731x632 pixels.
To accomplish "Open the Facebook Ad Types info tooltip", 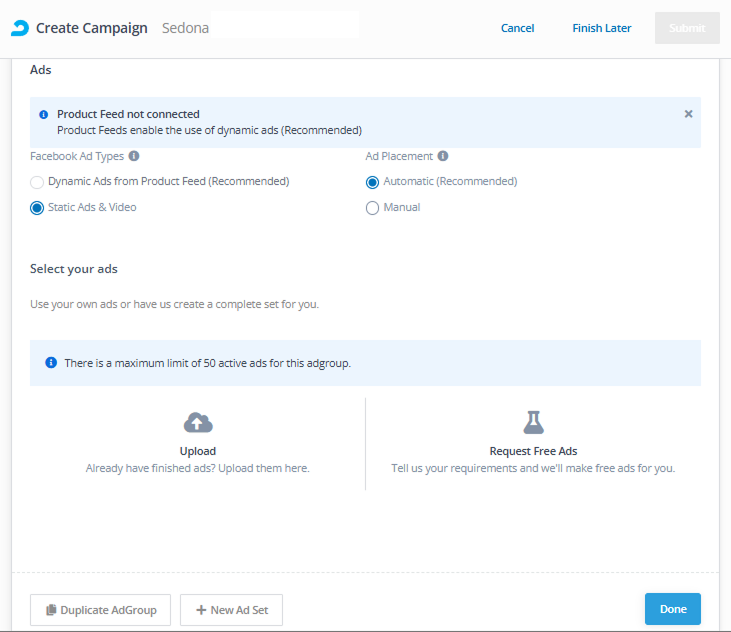I will tap(134, 156).
